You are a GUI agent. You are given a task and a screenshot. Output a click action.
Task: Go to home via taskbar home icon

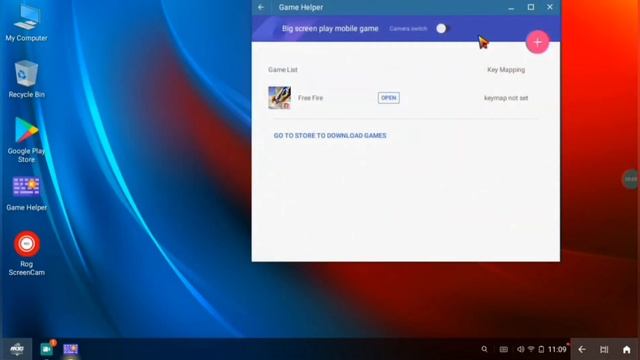click(x=627, y=349)
